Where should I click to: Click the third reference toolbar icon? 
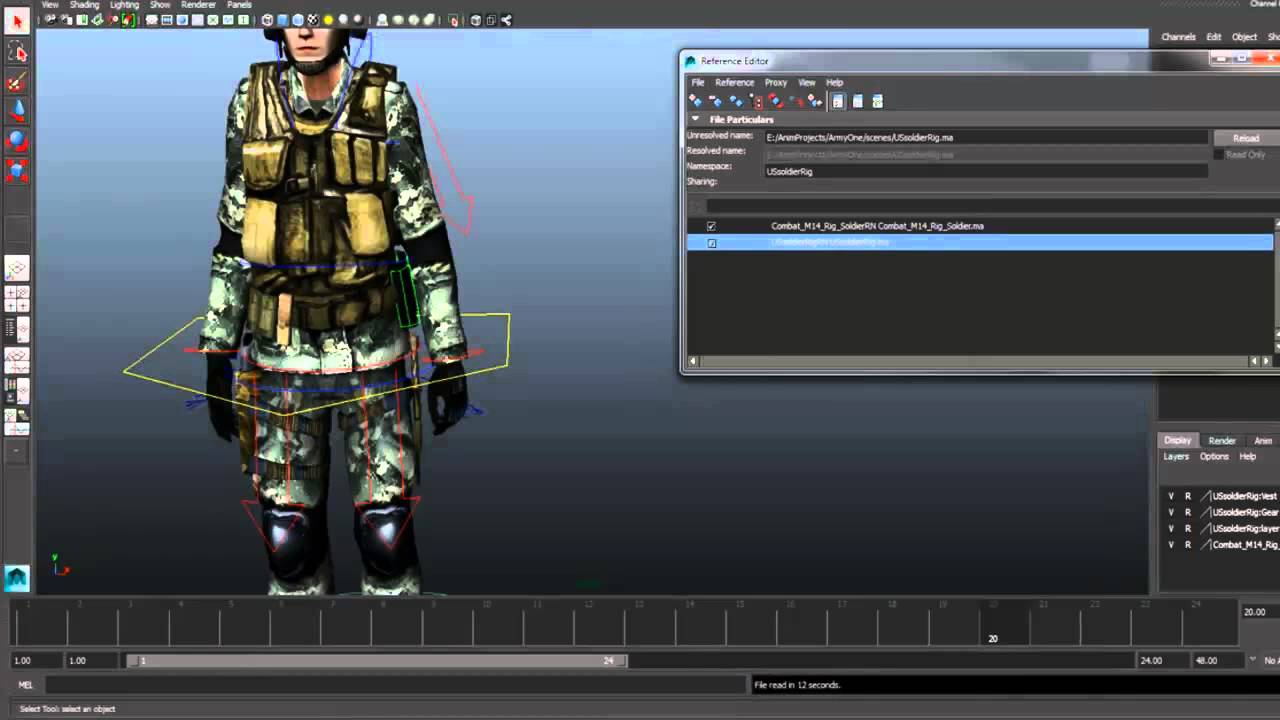coord(737,101)
